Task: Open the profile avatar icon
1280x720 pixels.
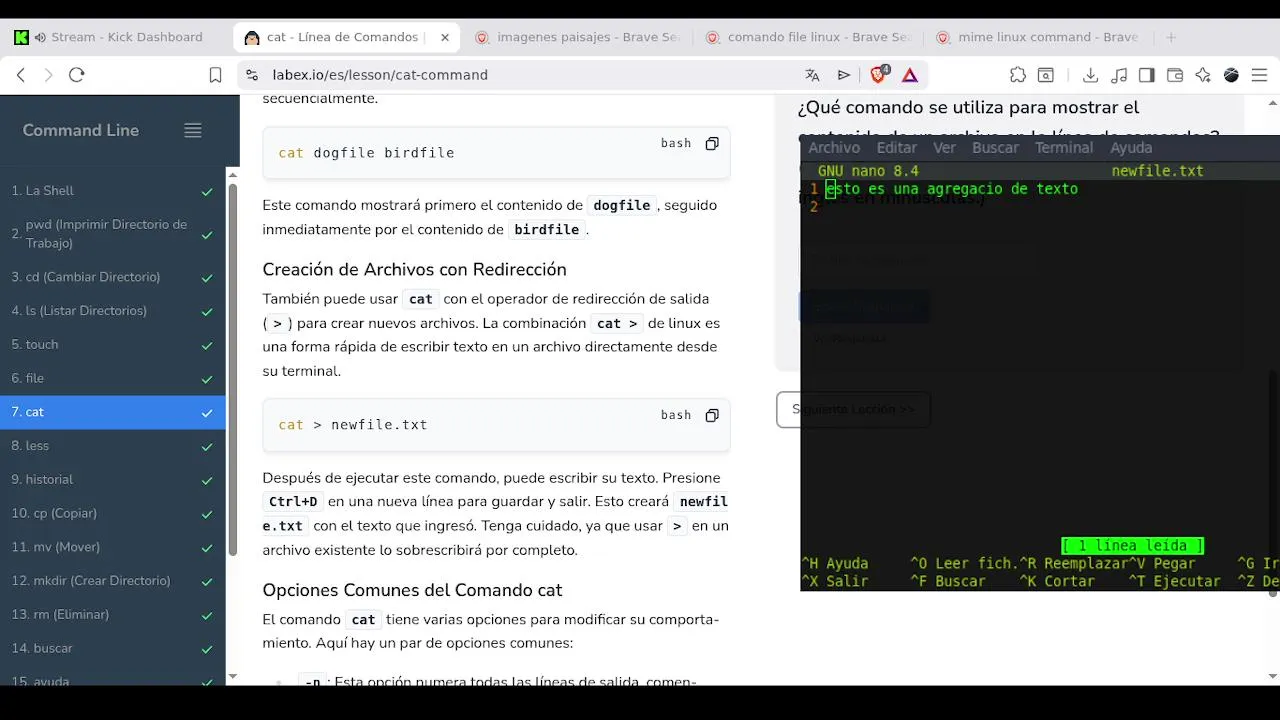Action: pos(1231,75)
